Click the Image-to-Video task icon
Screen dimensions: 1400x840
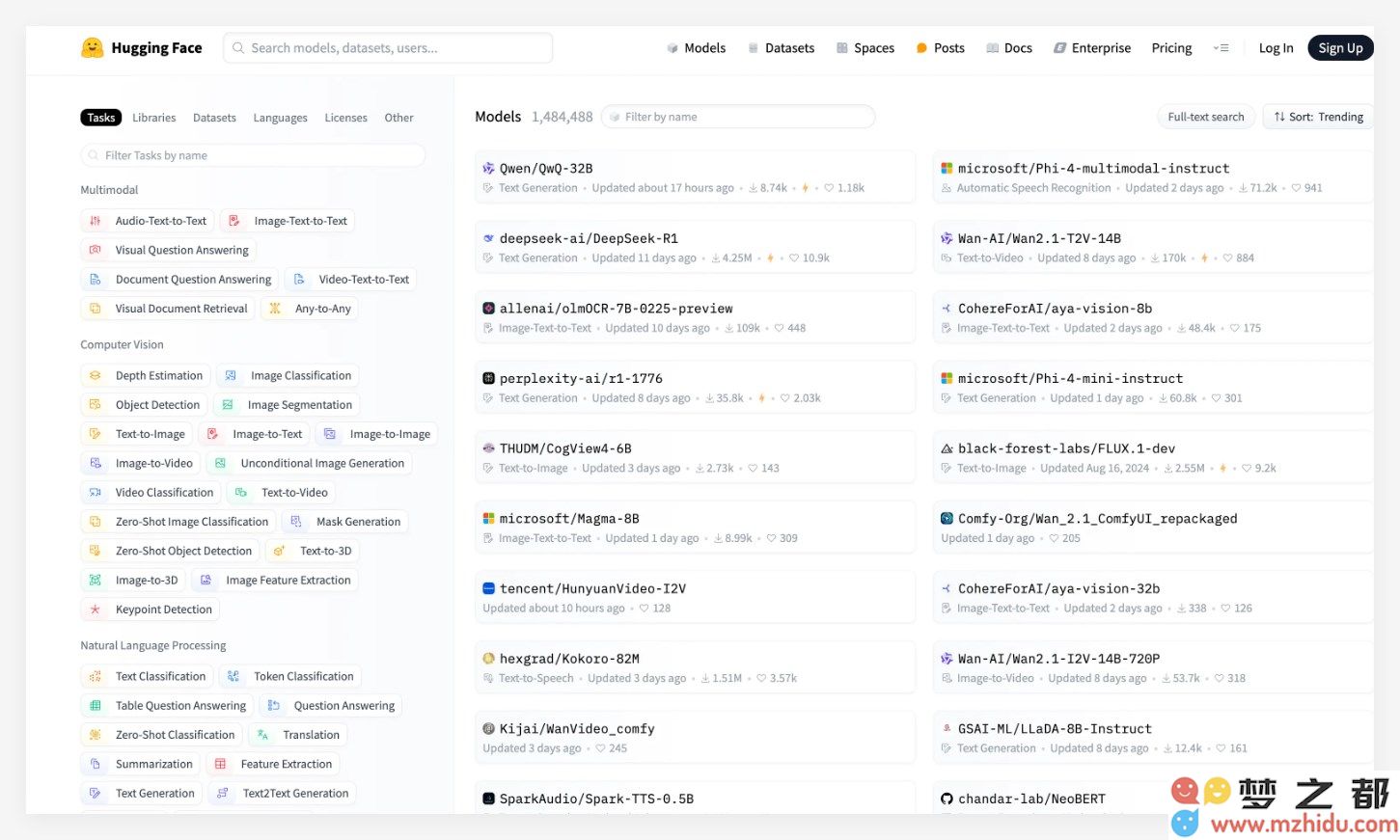pos(95,464)
